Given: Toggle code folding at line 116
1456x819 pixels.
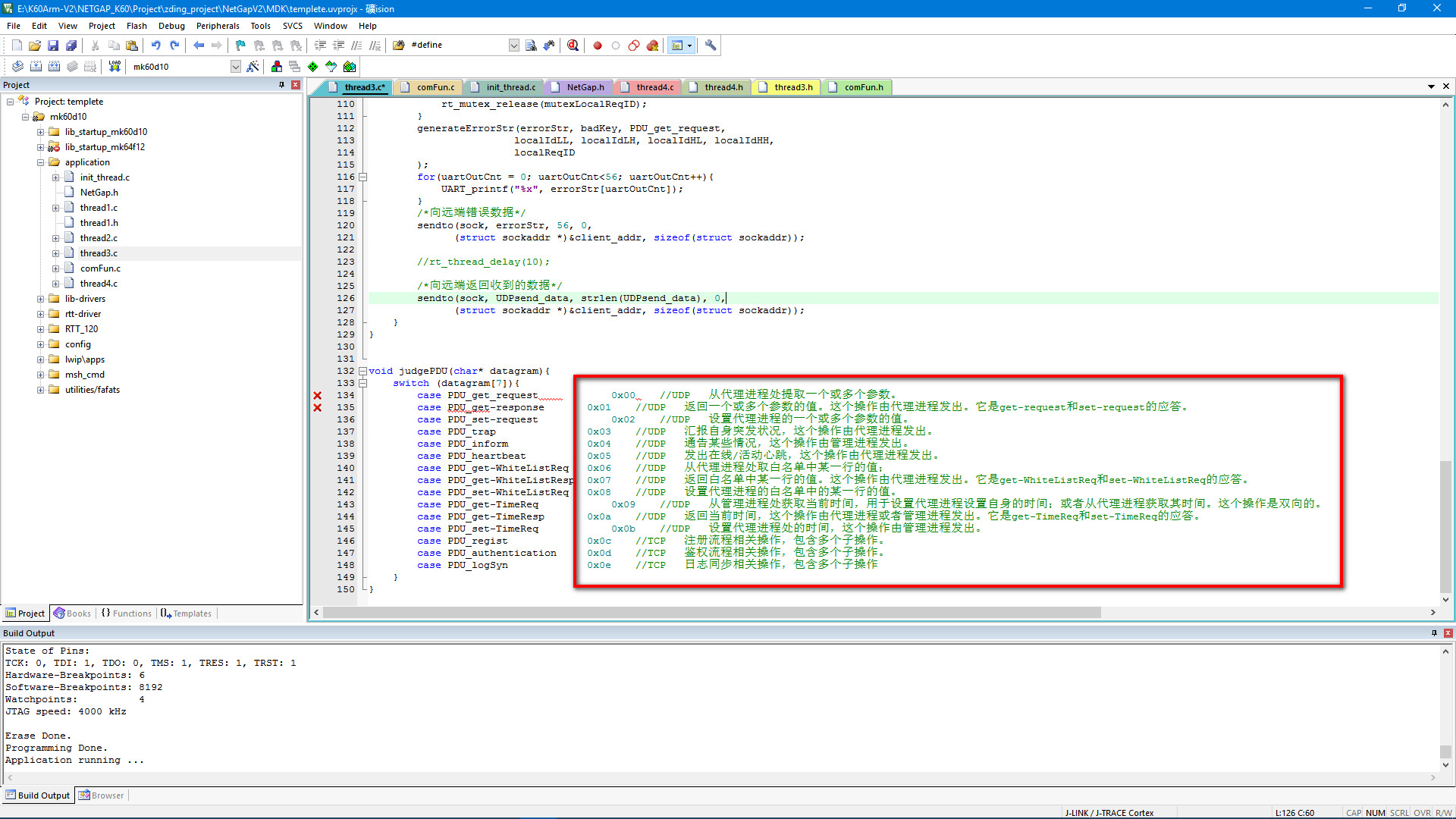Looking at the screenshot, I should tap(363, 177).
